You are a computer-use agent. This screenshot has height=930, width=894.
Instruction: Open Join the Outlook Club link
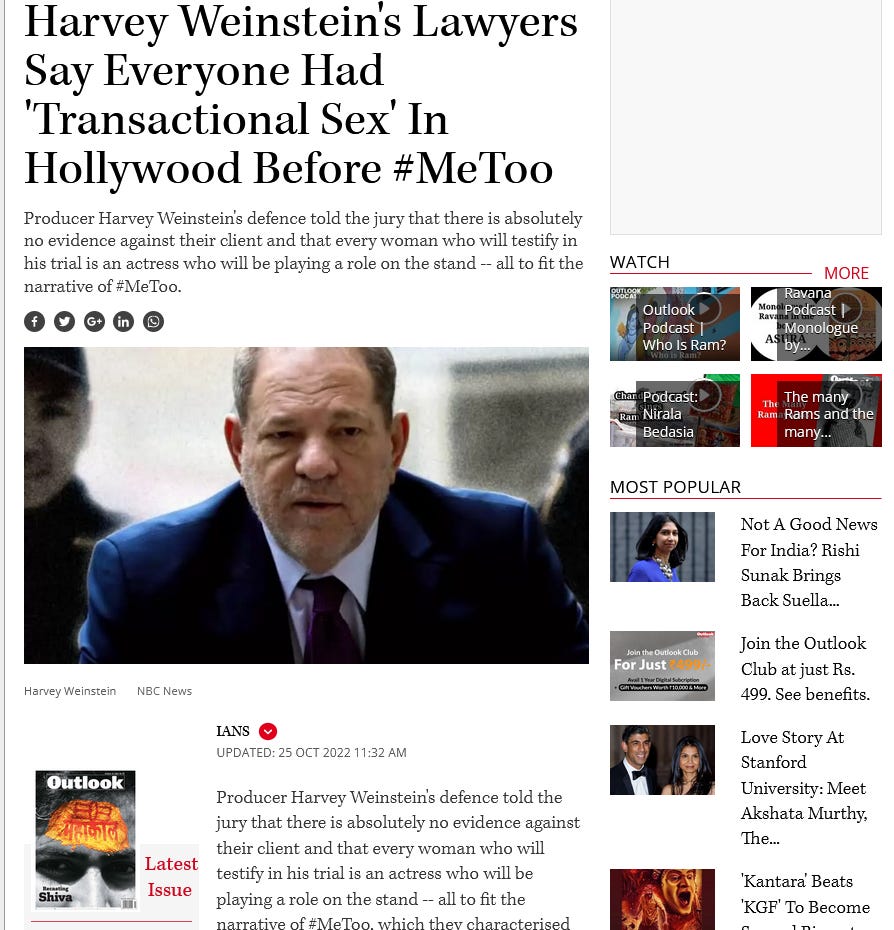(x=805, y=668)
